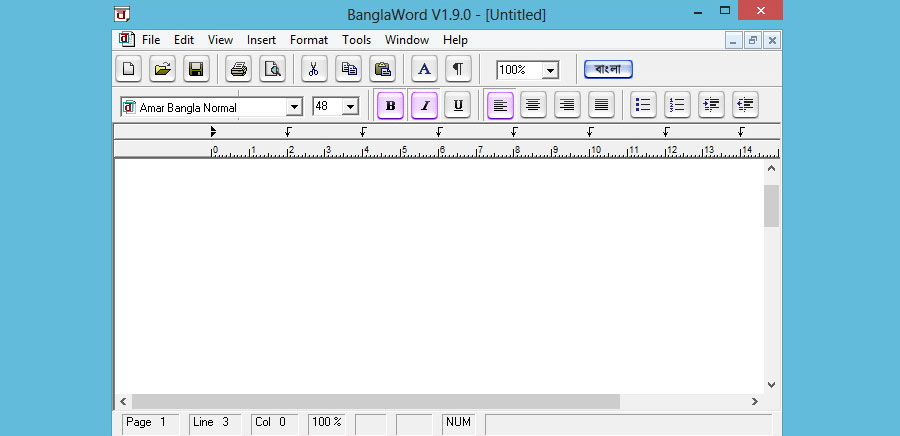Open the Tools menu

point(356,40)
